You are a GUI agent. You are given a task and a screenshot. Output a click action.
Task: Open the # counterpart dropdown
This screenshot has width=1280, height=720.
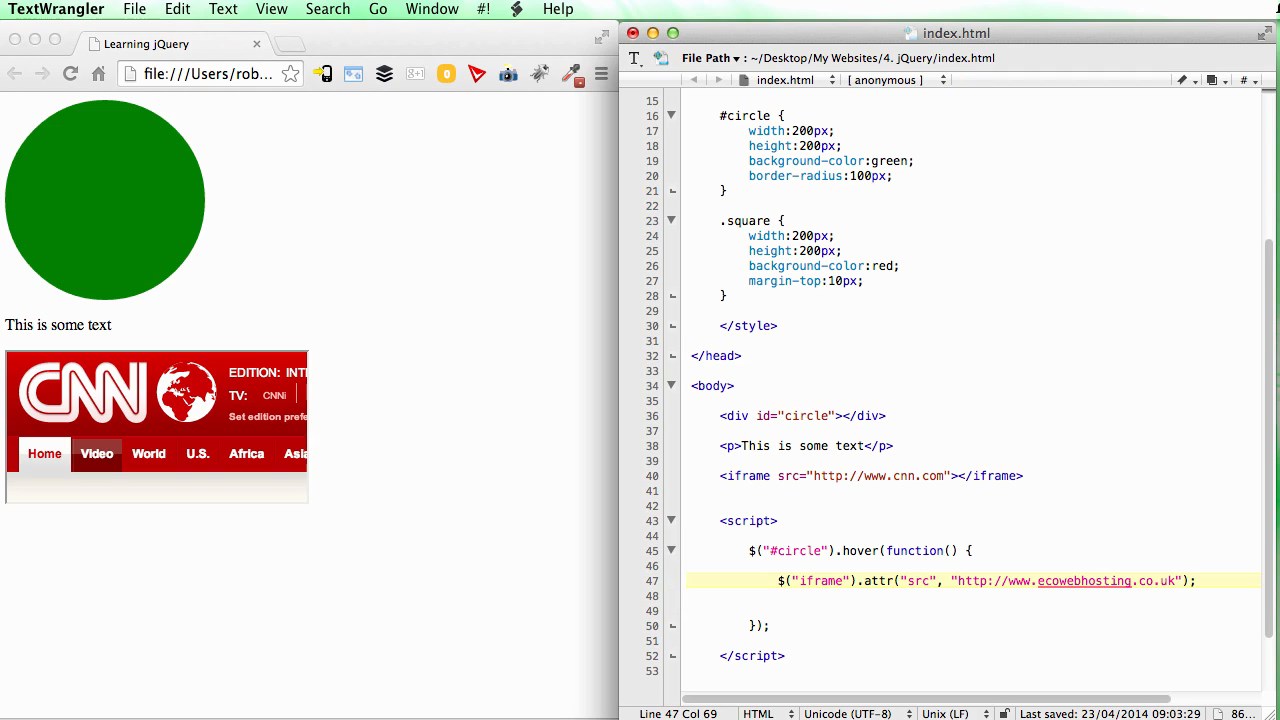pos(1248,80)
